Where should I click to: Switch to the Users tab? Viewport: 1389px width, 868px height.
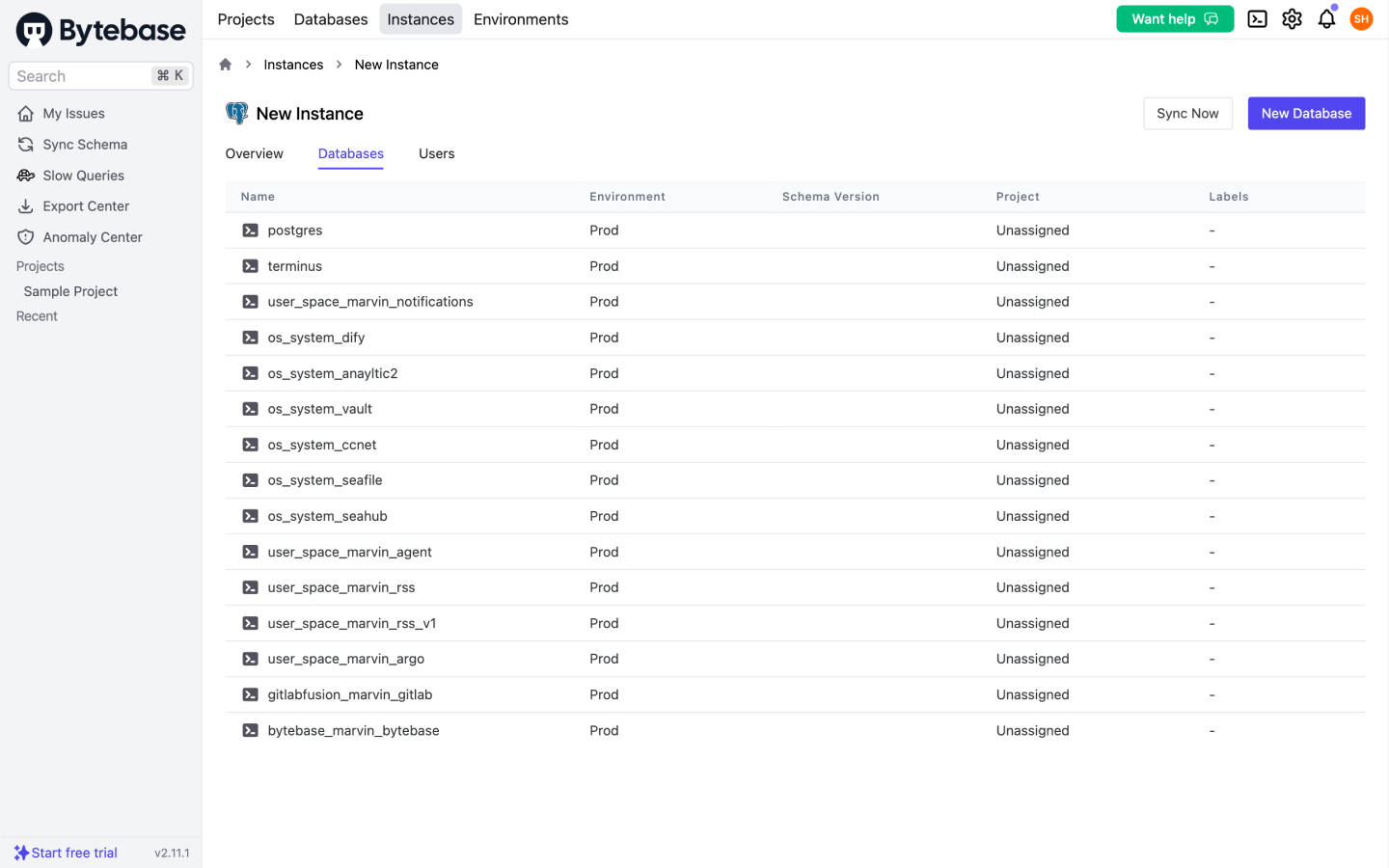coord(436,154)
